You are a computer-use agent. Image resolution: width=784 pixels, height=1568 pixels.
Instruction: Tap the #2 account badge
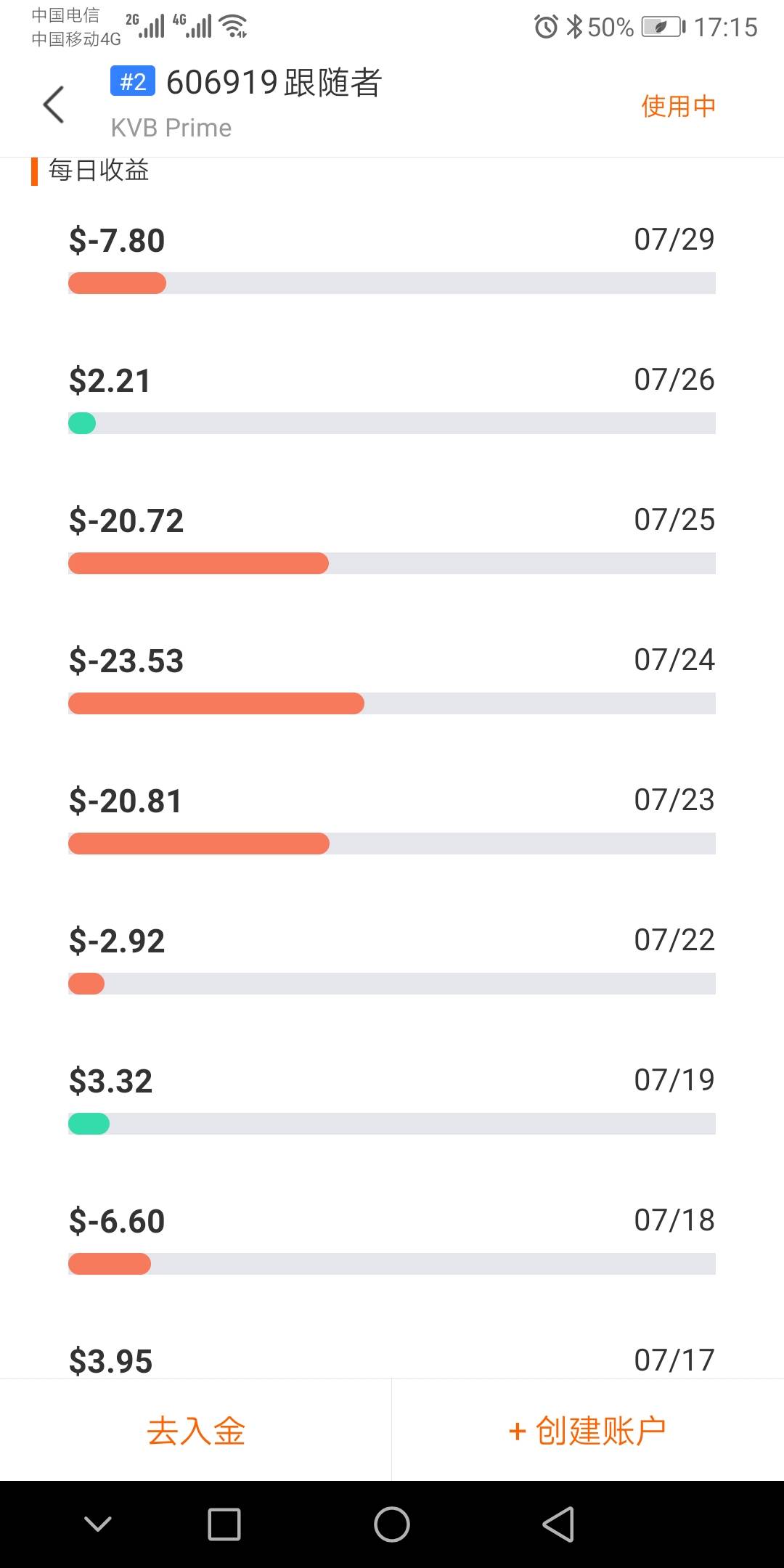click(133, 81)
